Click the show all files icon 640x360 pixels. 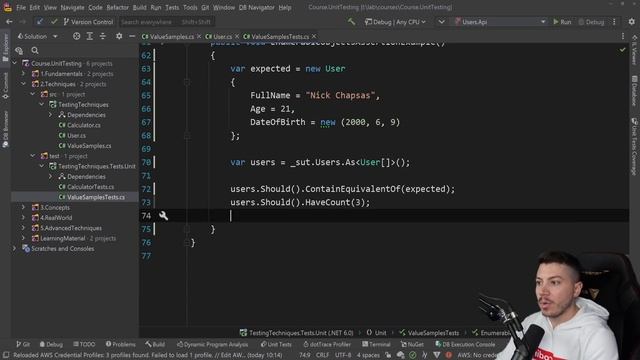tap(19, 50)
